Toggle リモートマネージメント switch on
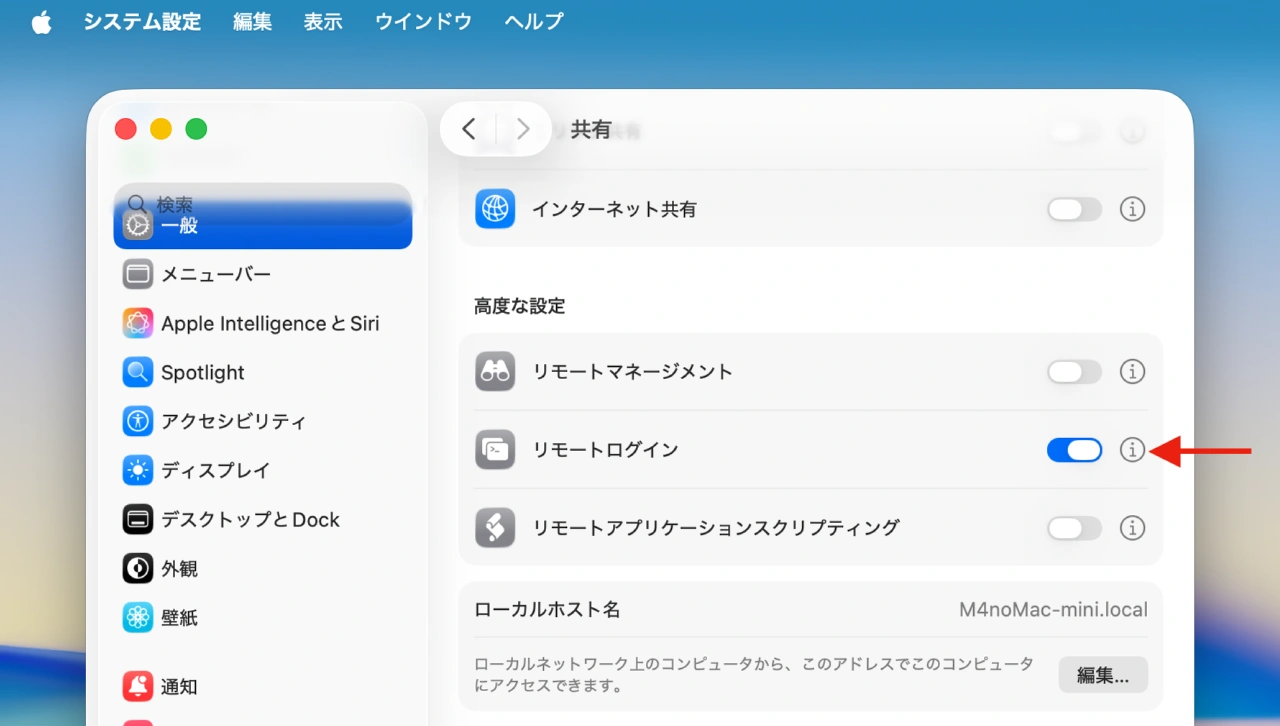 pyautogui.click(x=1074, y=371)
